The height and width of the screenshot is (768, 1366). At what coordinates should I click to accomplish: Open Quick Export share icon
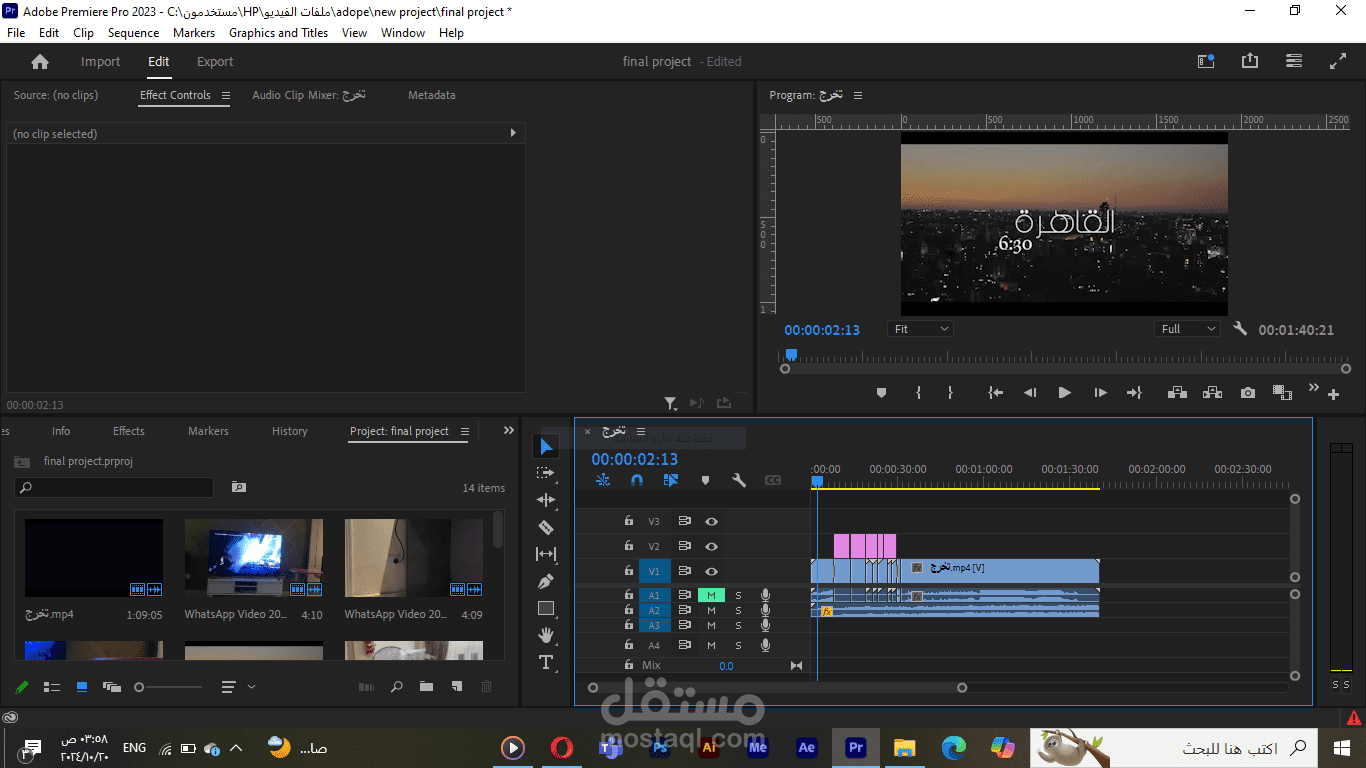[x=1250, y=61]
